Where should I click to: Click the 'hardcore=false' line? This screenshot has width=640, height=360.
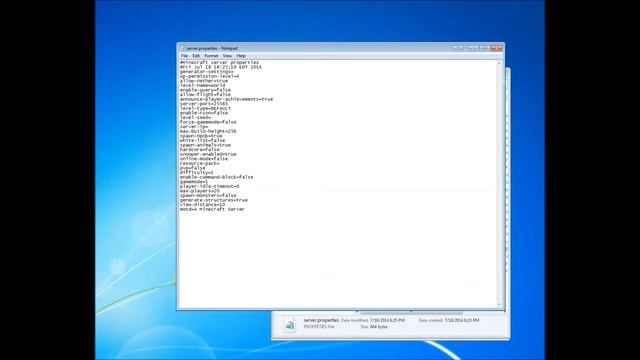(x=200, y=149)
